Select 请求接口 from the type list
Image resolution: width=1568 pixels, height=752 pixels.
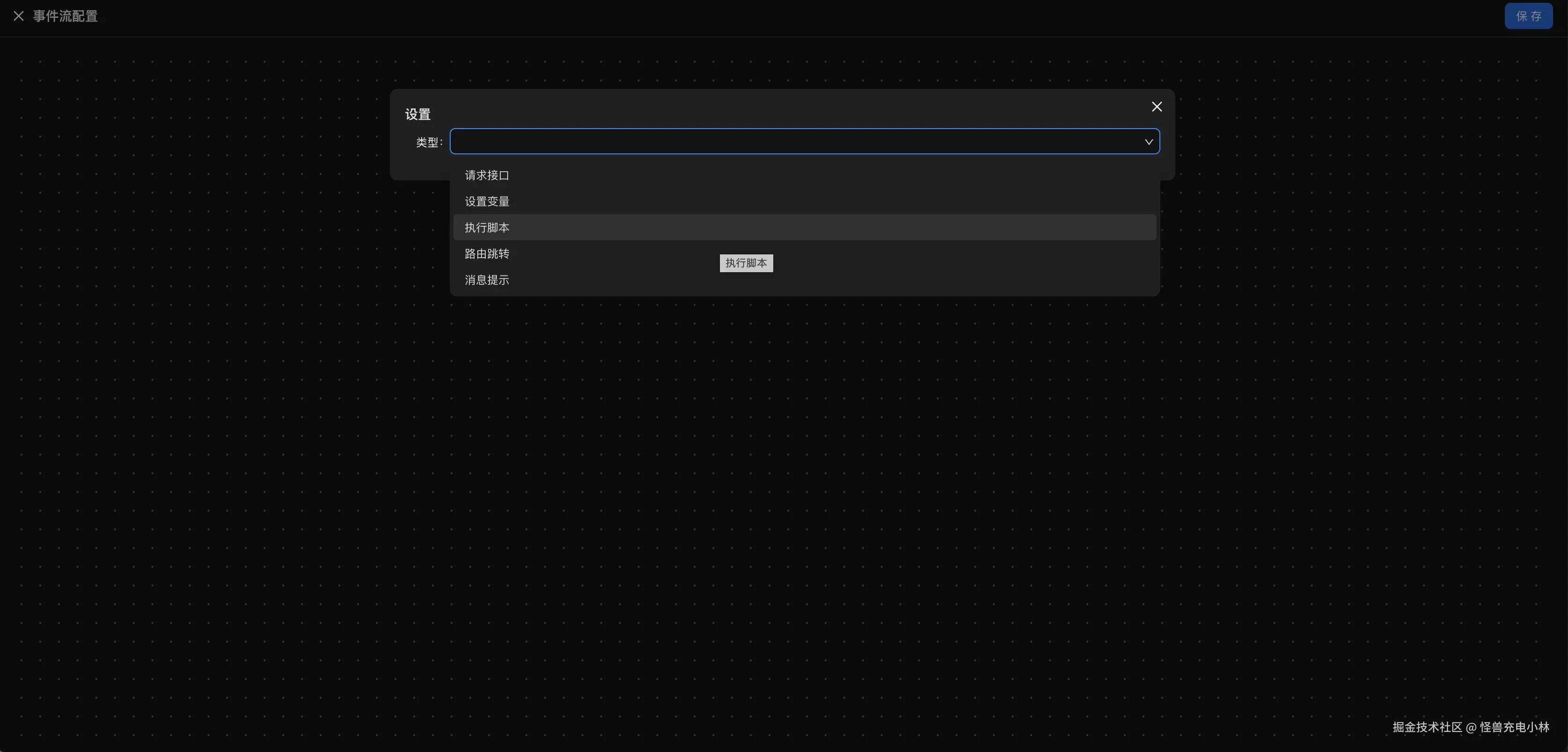(487, 175)
